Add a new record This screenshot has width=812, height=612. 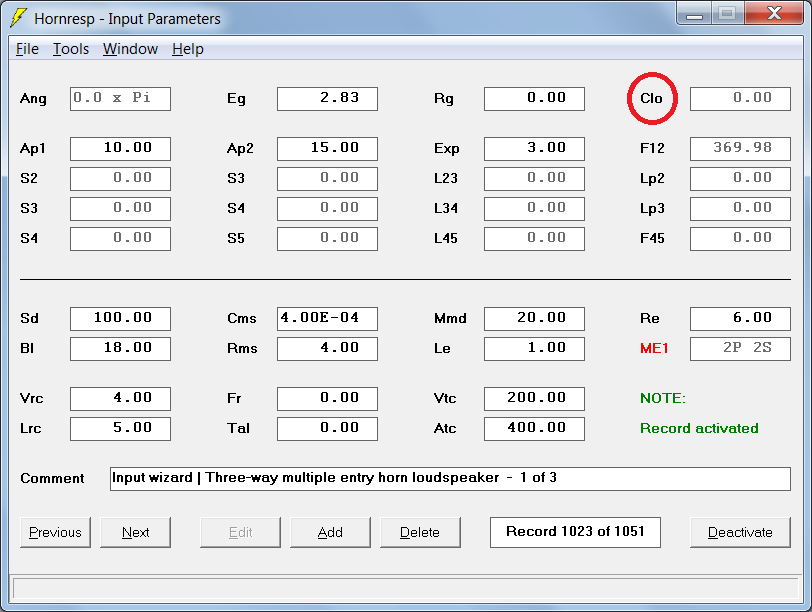coord(330,532)
